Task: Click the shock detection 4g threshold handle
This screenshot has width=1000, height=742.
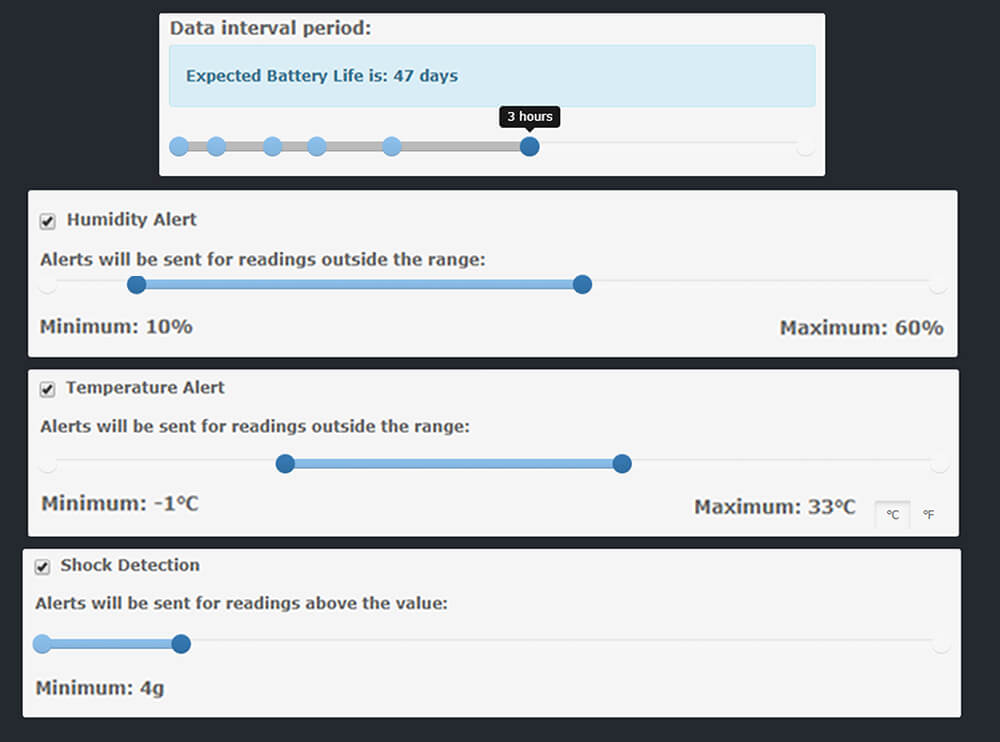Action: (x=181, y=644)
